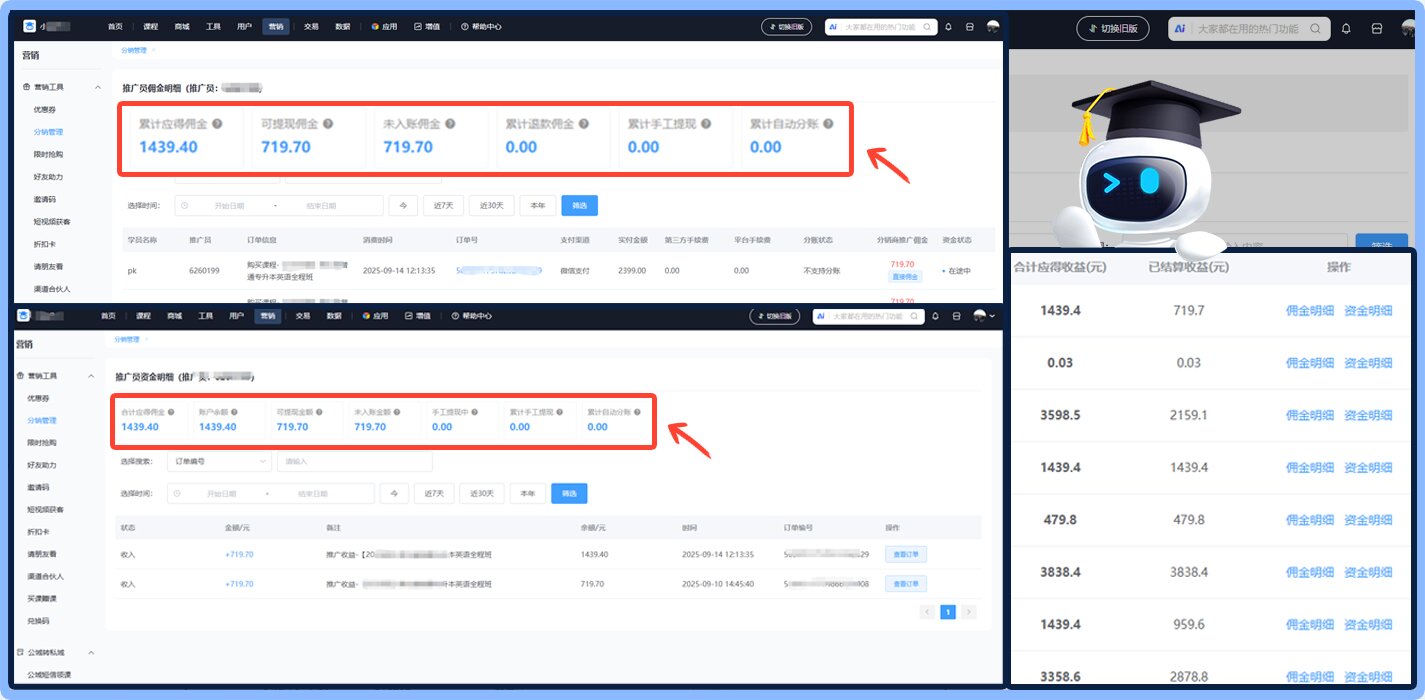Click 本年 in fund detail window

click(x=527, y=493)
